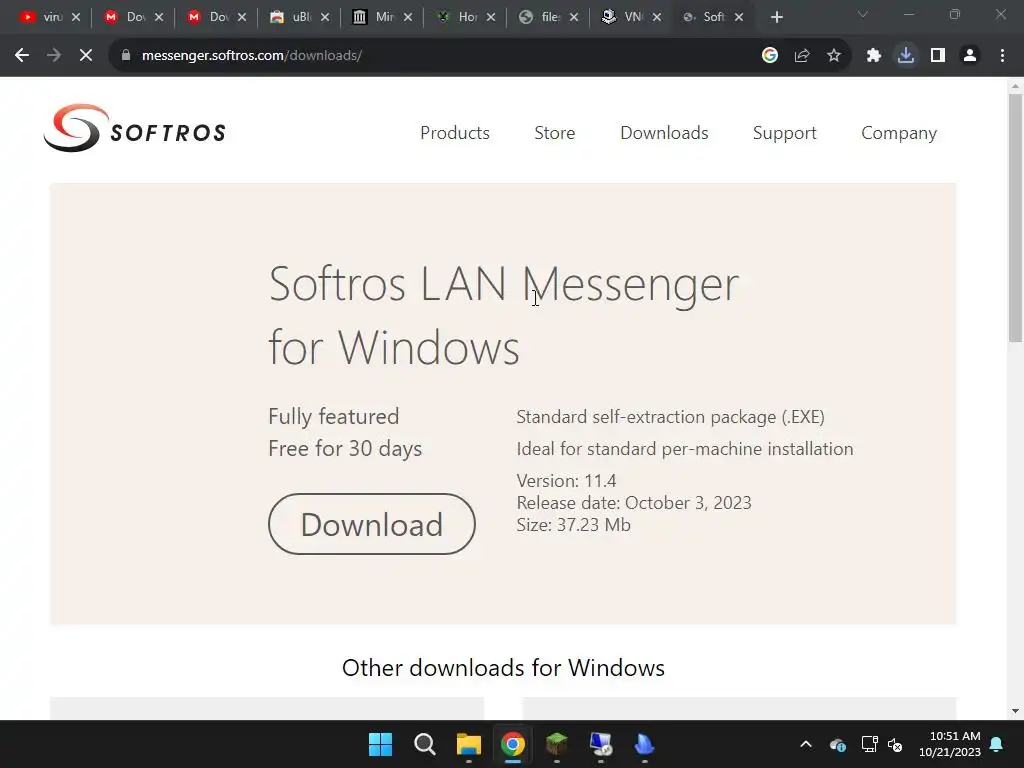
Task: Open Windows Search from taskbar
Action: click(x=424, y=744)
